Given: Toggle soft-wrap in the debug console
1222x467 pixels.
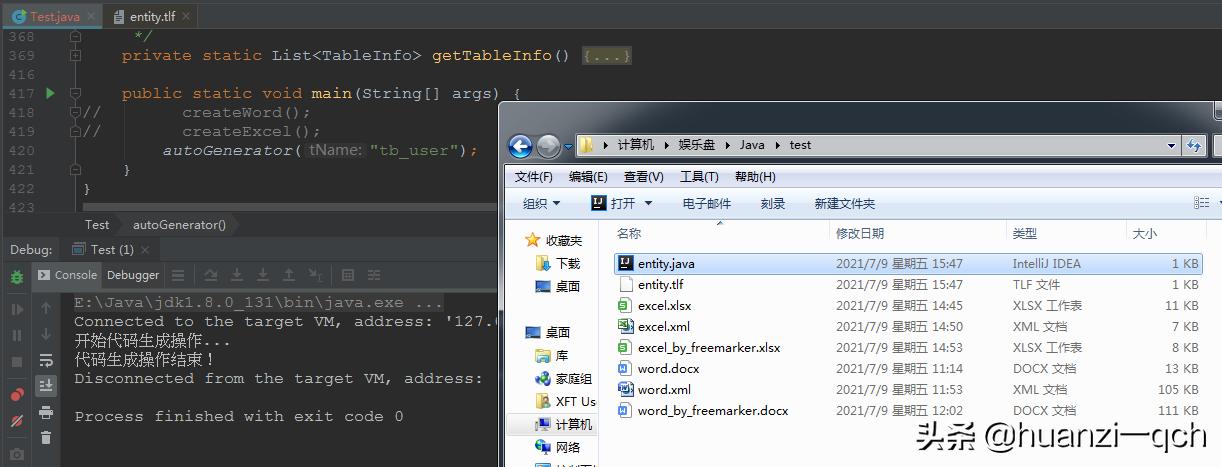Looking at the screenshot, I should (x=46, y=360).
